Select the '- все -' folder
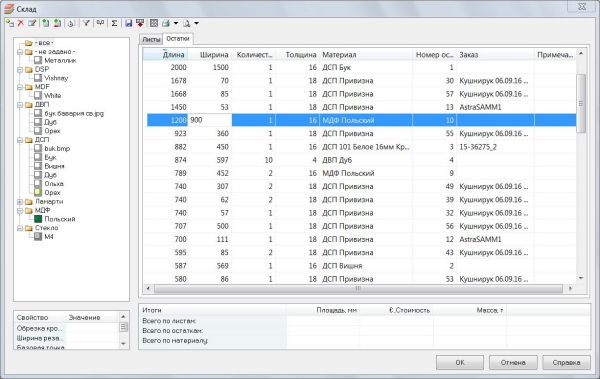 (x=44, y=43)
